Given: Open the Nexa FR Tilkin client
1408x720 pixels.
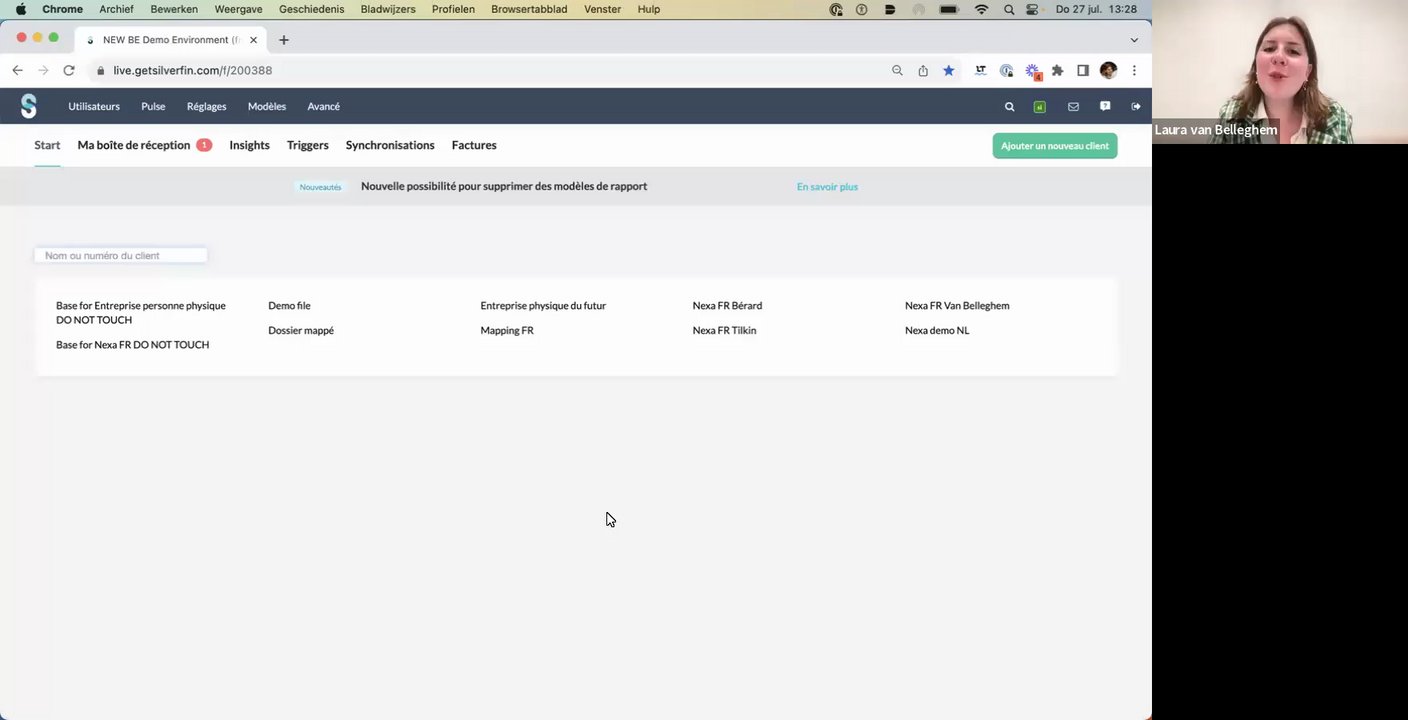Looking at the screenshot, I should coord(724,330).
